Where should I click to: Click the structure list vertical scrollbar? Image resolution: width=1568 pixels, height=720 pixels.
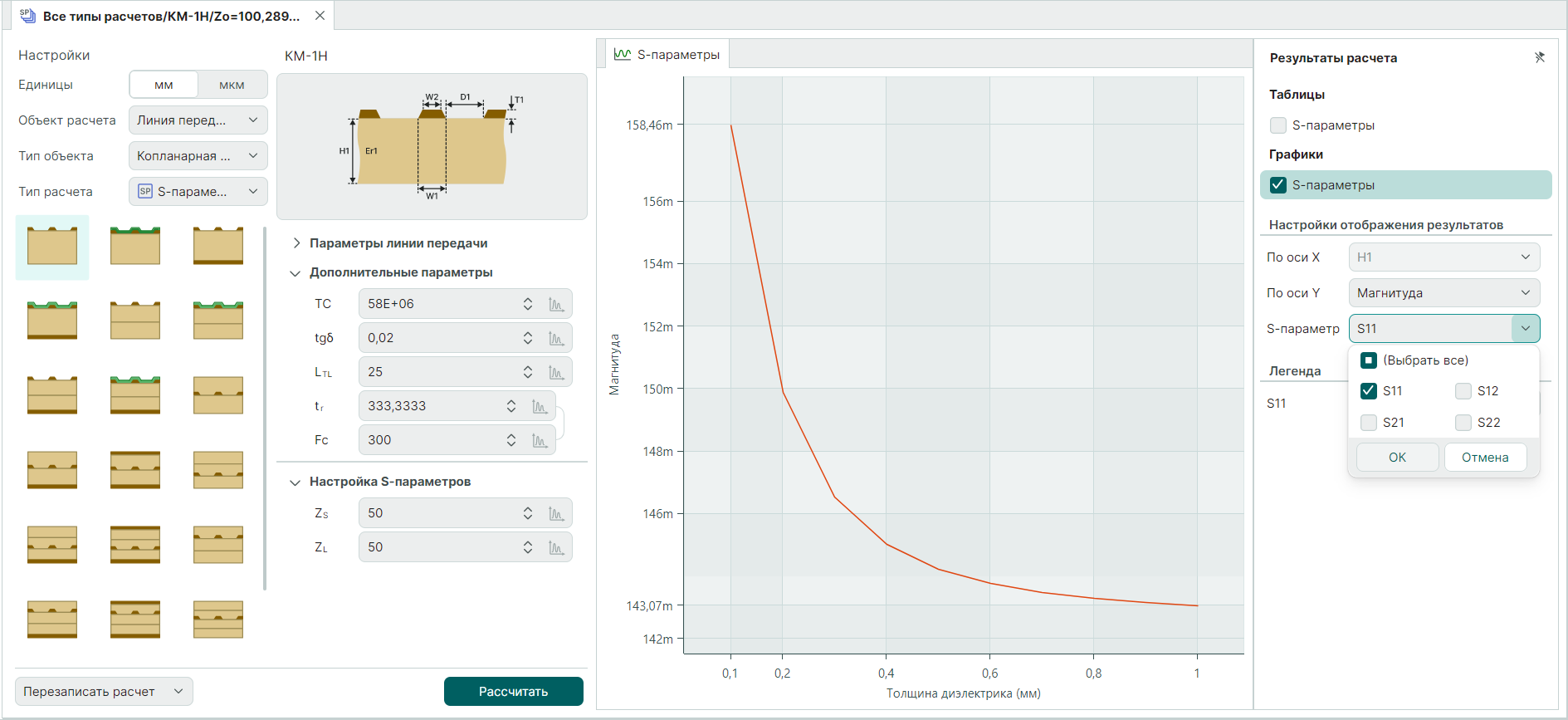265,407
